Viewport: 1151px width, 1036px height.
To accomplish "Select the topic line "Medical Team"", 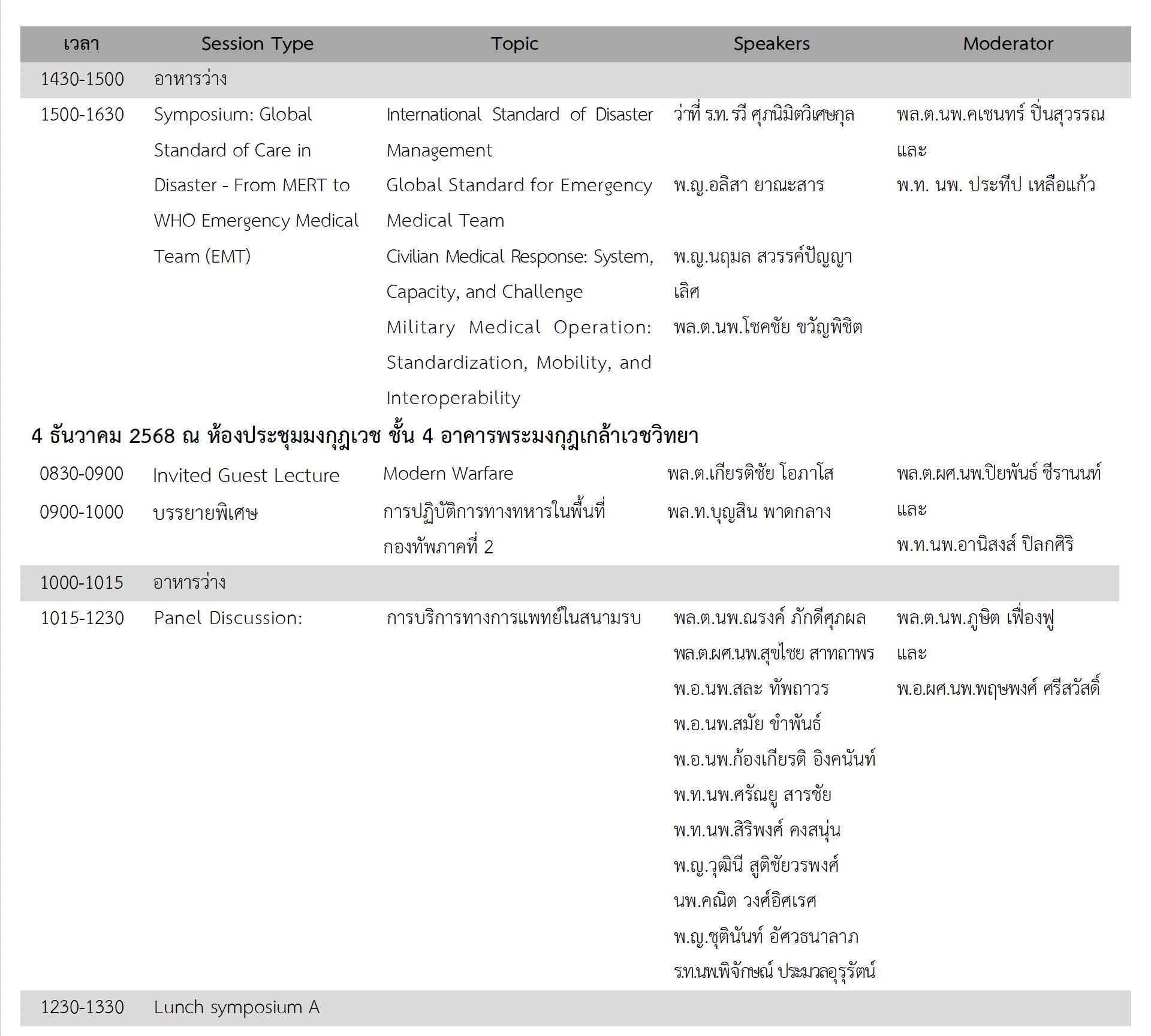I will tap(445, 221).
